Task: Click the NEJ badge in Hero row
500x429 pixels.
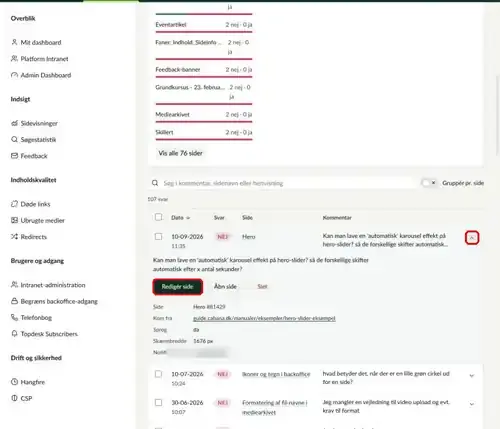Action: 223,237
